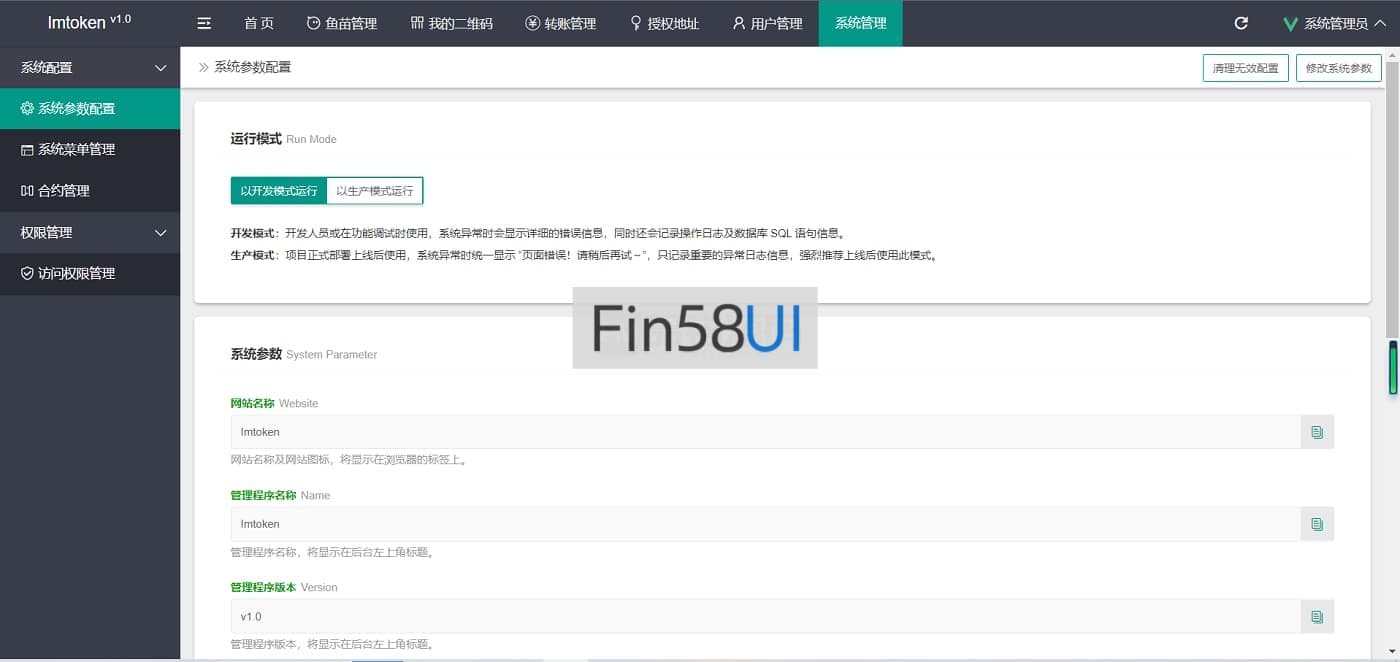The height and width of the screenshot is (662, 1400).
Task: Select 系统参数配置 in the sidebar
Action: [x=77, y=108]
